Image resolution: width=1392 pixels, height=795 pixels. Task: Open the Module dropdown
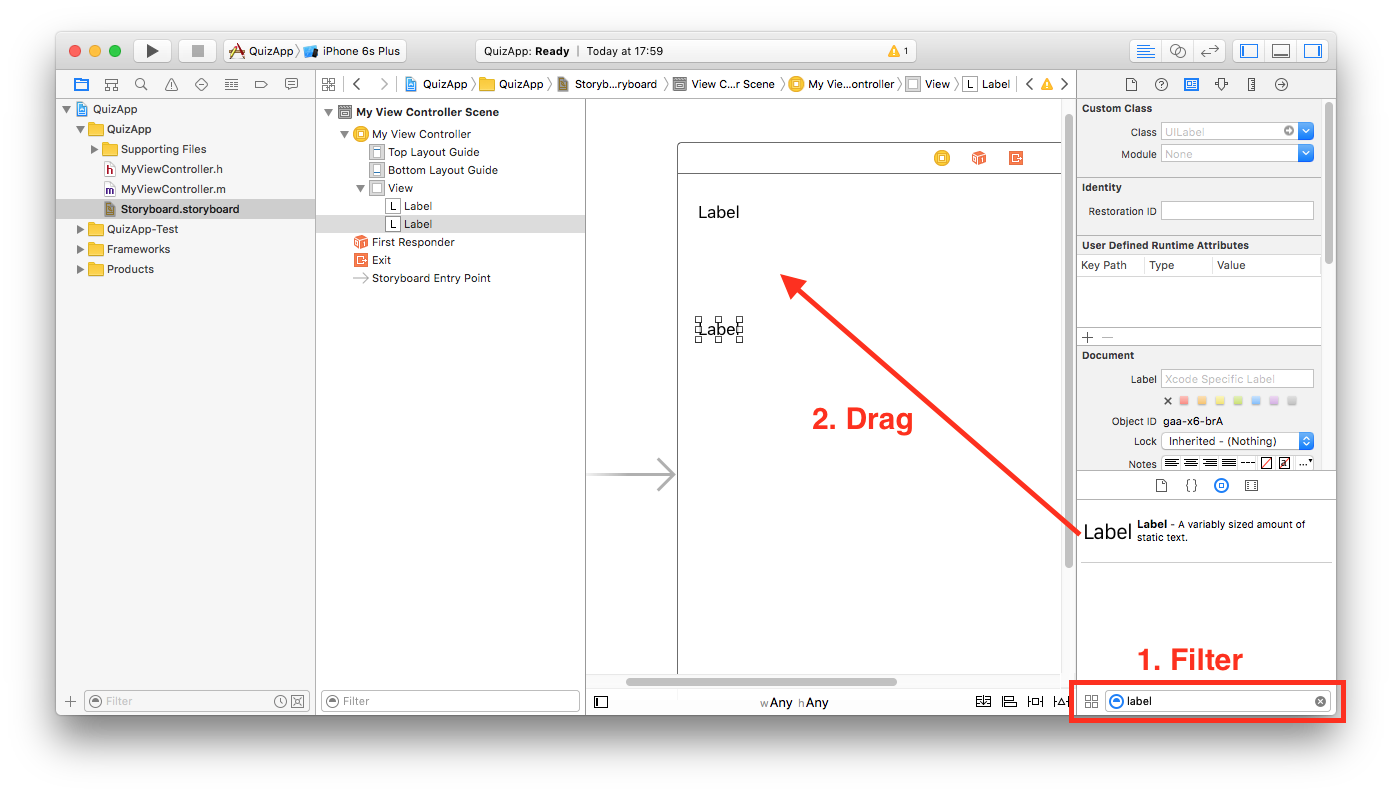[1306, 154]
